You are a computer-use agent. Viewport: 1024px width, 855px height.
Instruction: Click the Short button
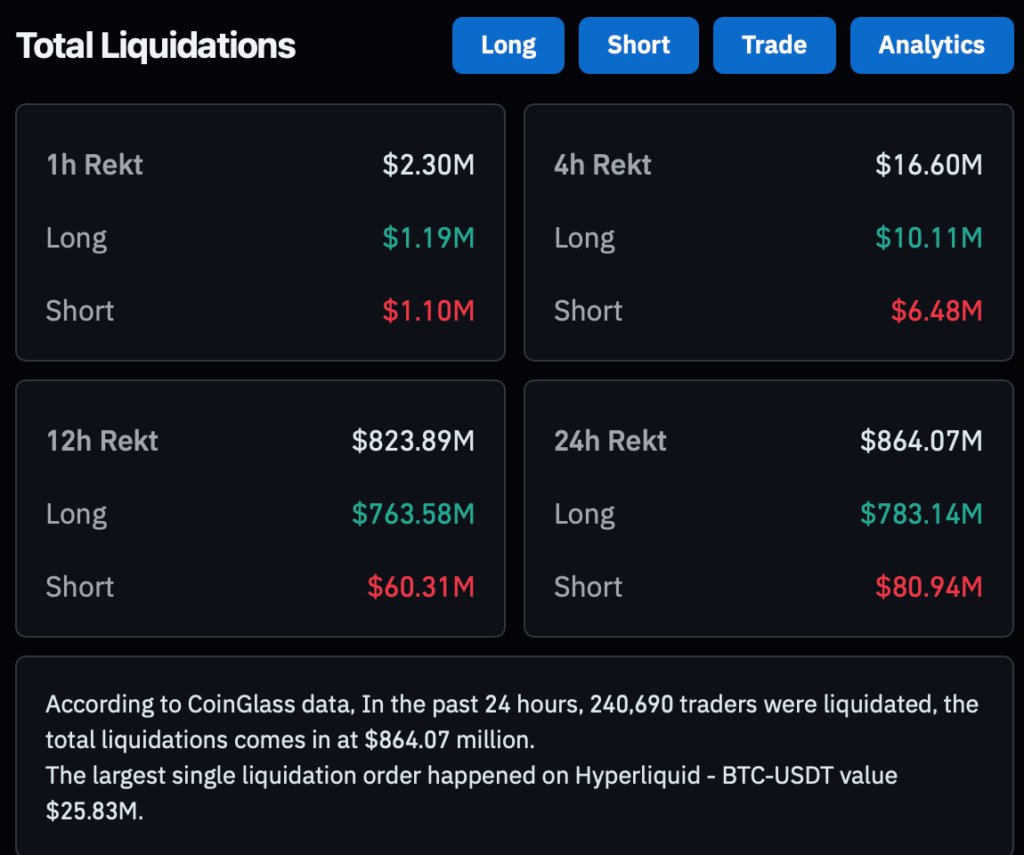click(x=638, y=45)
